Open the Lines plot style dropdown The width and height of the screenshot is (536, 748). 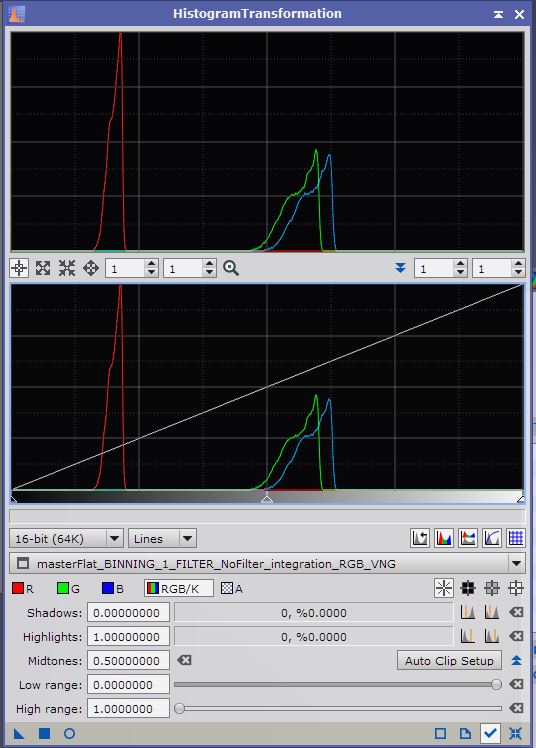pyautogui.click(x=162, y=539)
